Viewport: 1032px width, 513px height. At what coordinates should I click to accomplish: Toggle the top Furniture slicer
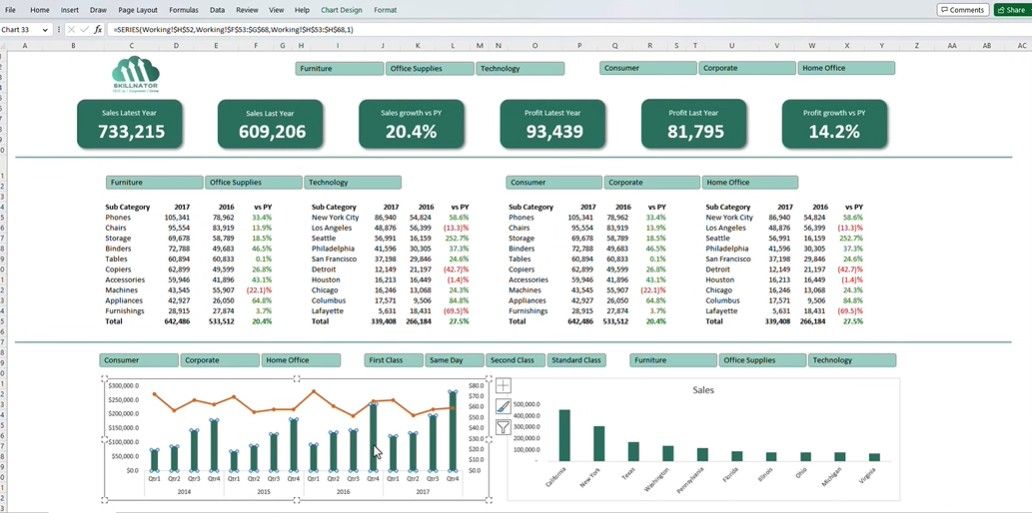point(339,69)
